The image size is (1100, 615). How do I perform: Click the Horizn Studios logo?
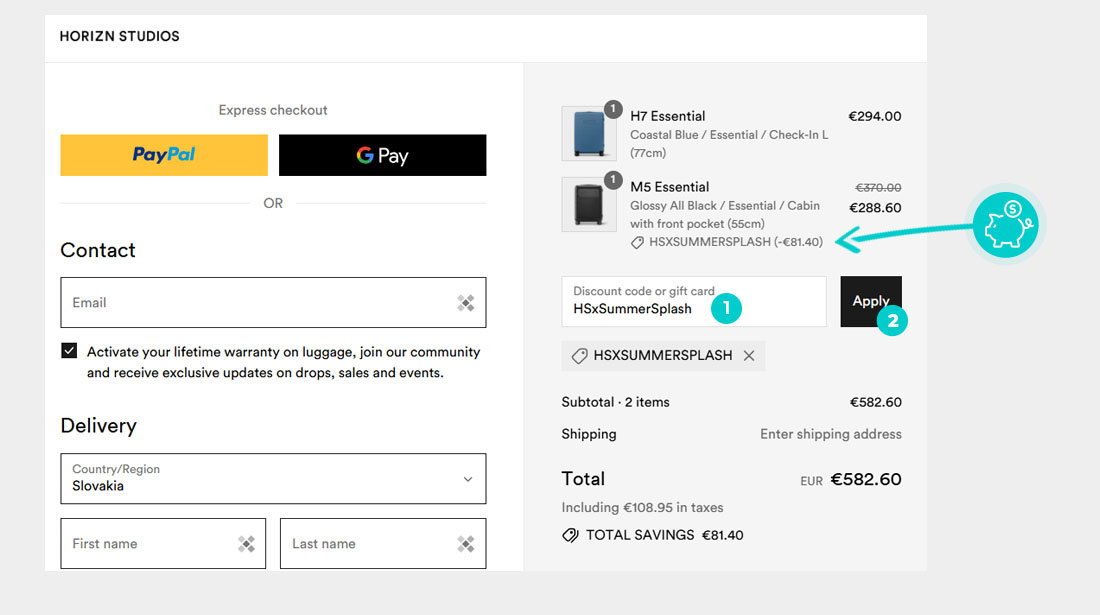click(x=119, y=37)
